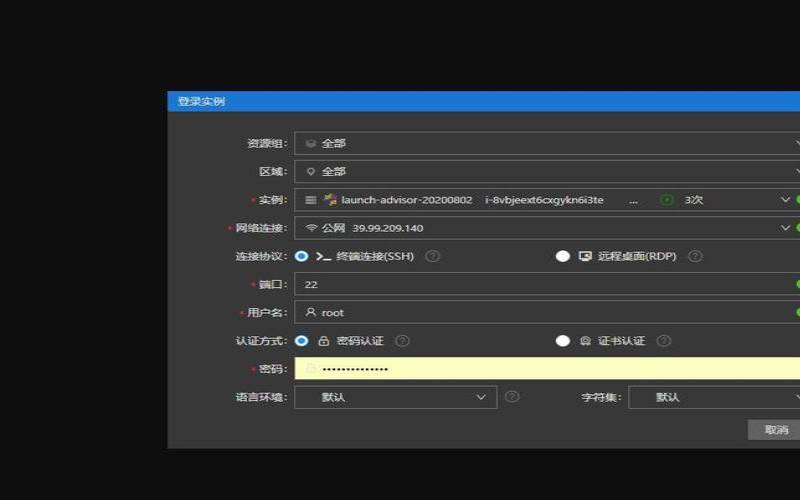The height and width of the screenshot is (500, 800).
Task: Open the 区域 dropdown showing 全部
Action: point(547,171)
